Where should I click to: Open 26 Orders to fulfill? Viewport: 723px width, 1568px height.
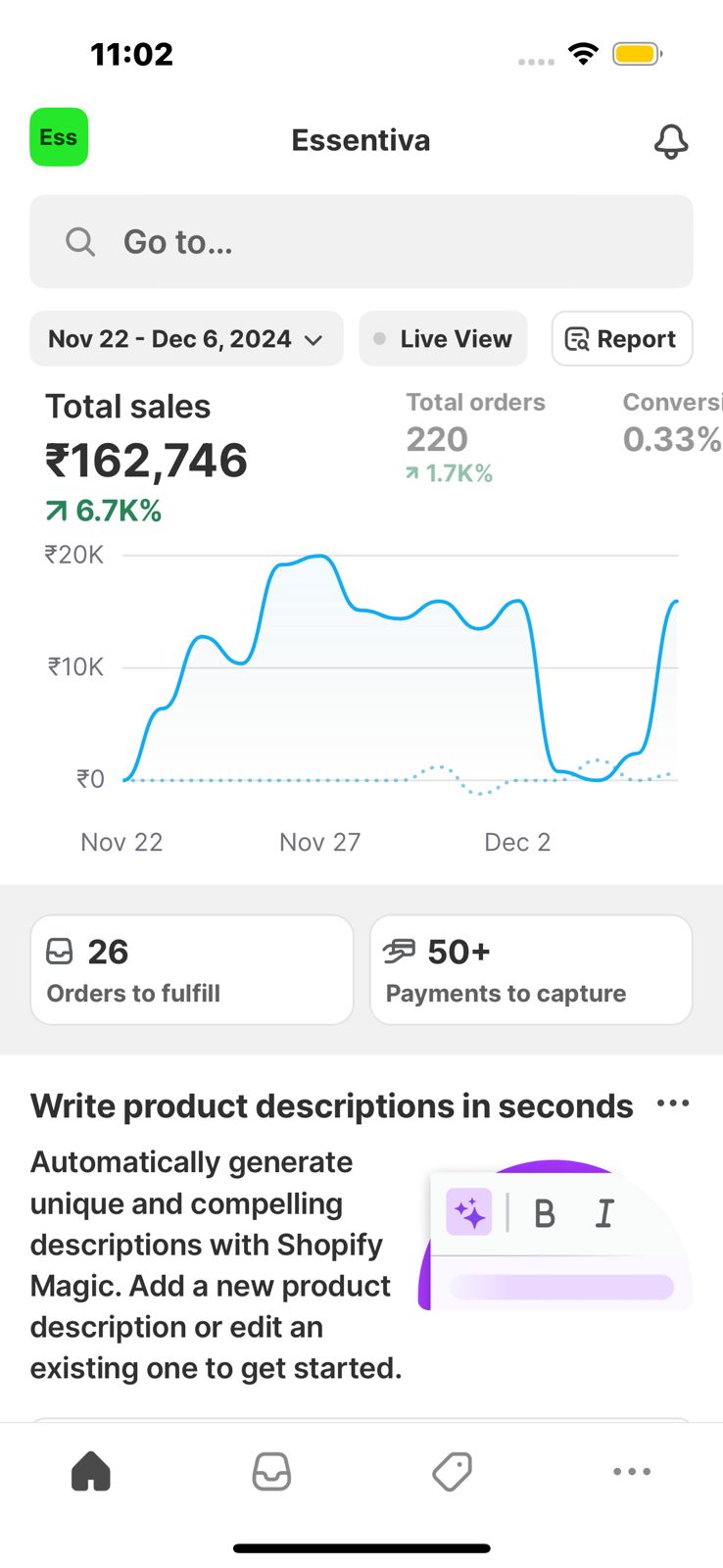[192, 970]
